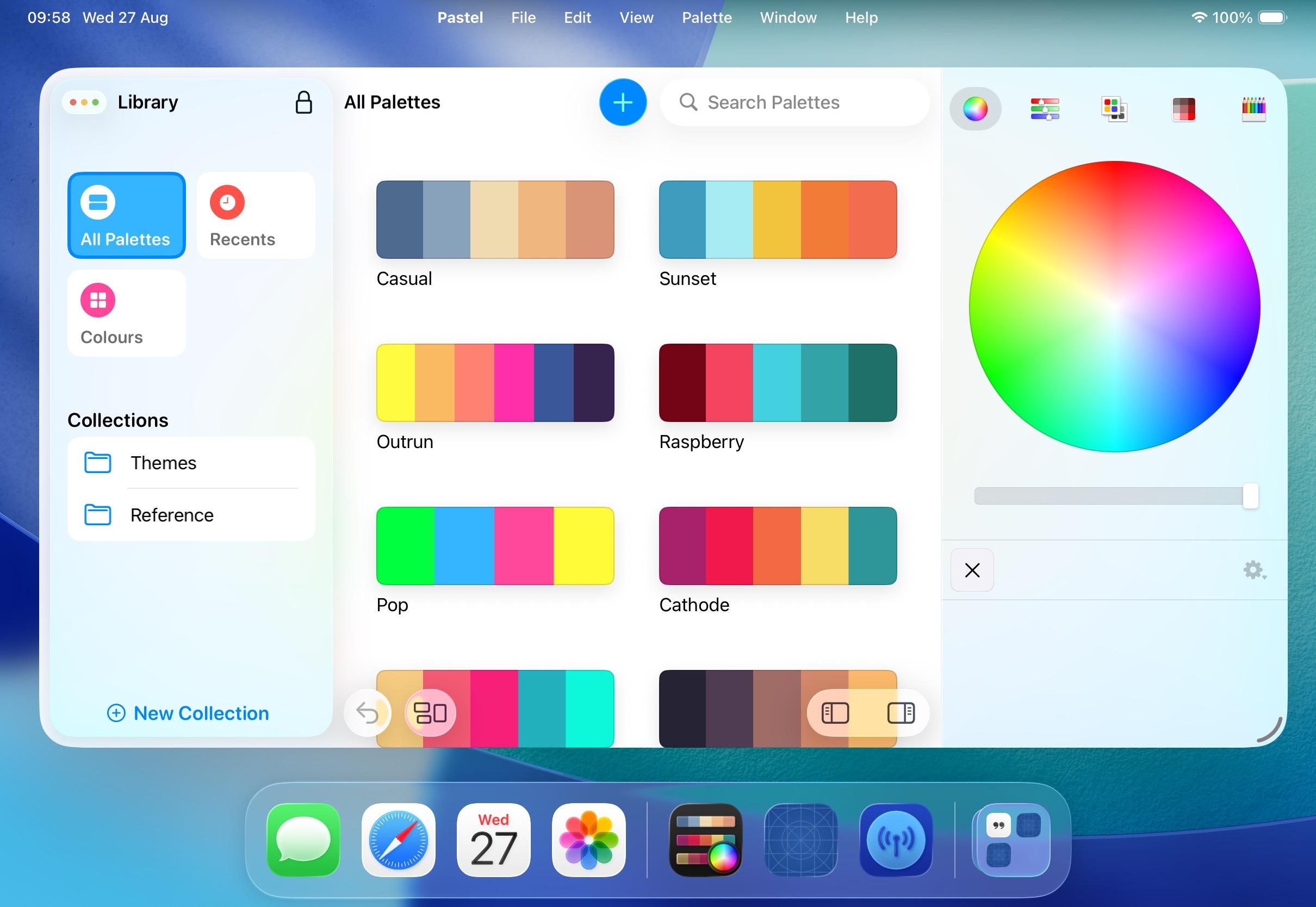The height and width of the screenshot is (907, 1316).
Task: Pick a colour on the colour wheel
Action: 1114,307
